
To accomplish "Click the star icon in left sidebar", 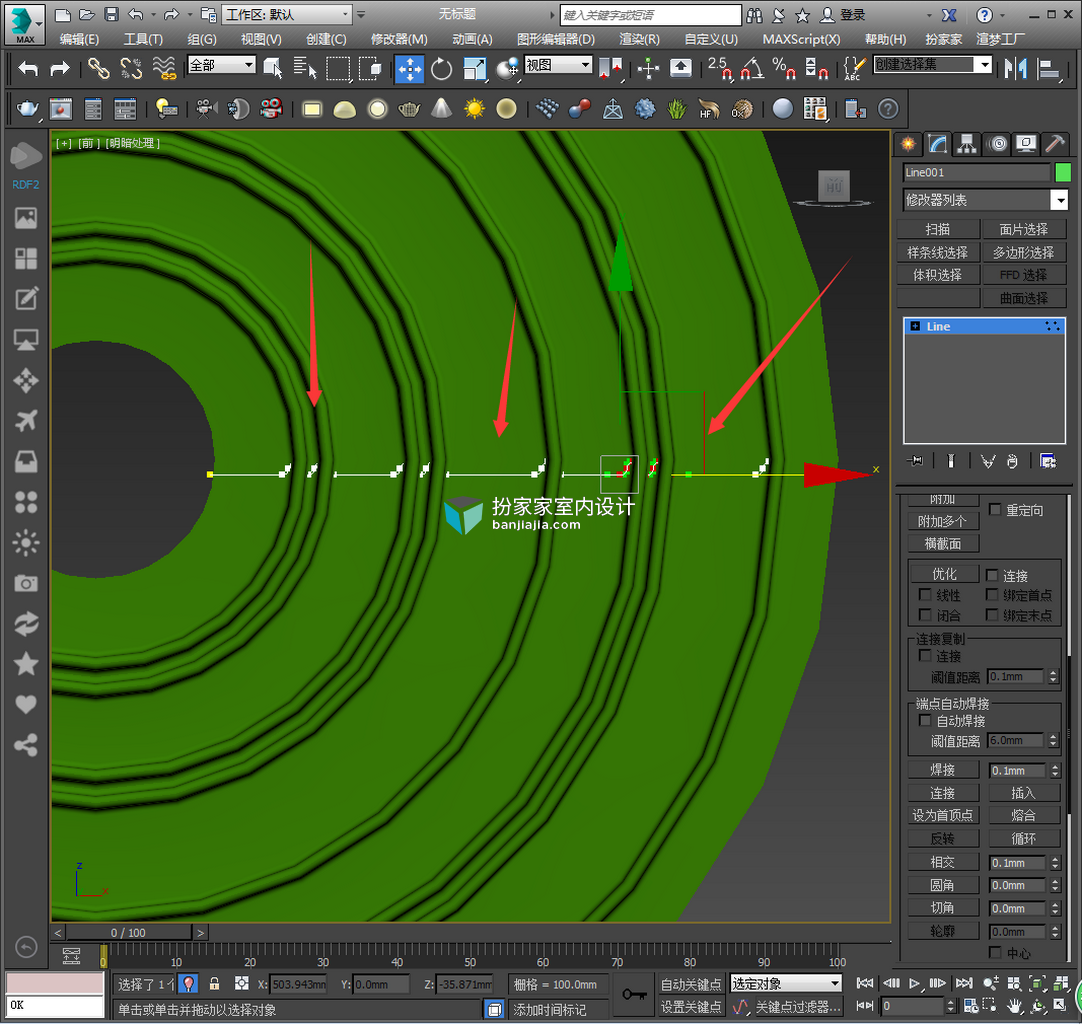I will coord(26,664).
